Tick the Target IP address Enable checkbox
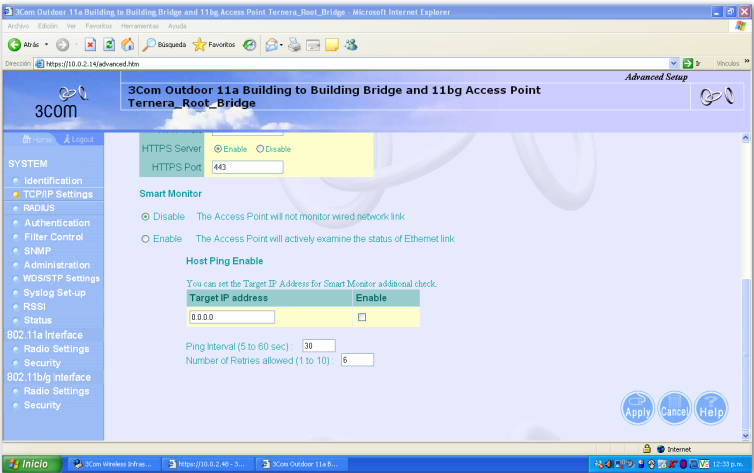 [x=362, y=317]
